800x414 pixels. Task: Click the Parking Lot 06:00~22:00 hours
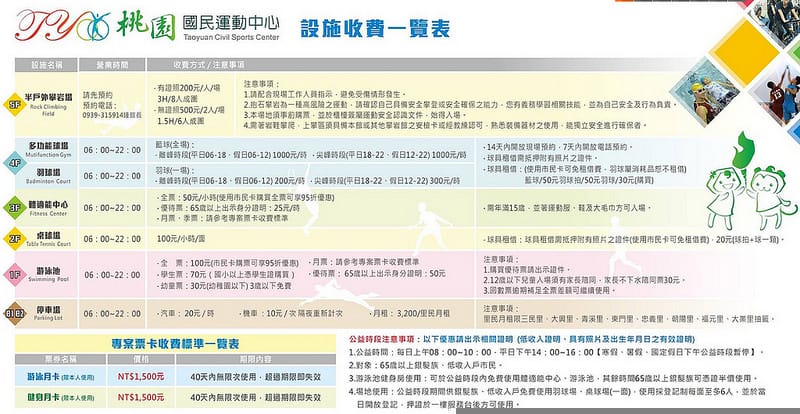(x=112, y=314)
